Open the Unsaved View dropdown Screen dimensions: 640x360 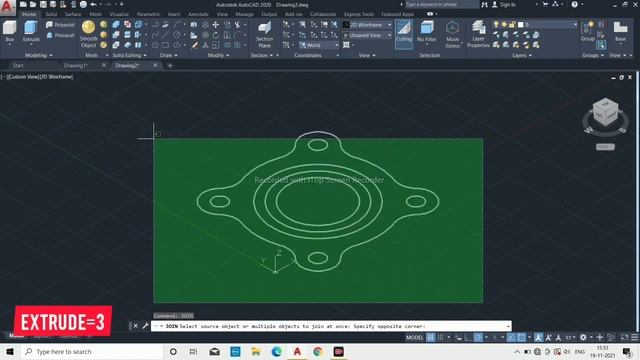(x=367, y=36)
